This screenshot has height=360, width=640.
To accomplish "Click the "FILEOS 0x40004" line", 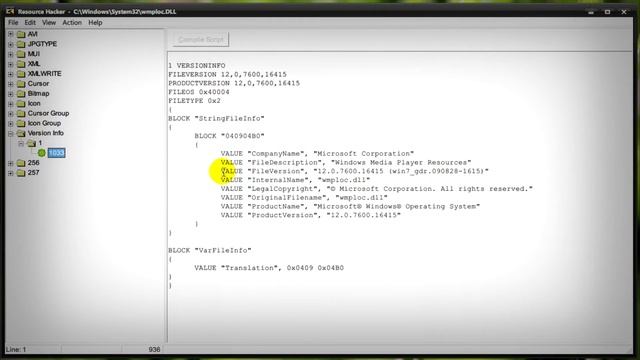I will click(x=199, y=92).
